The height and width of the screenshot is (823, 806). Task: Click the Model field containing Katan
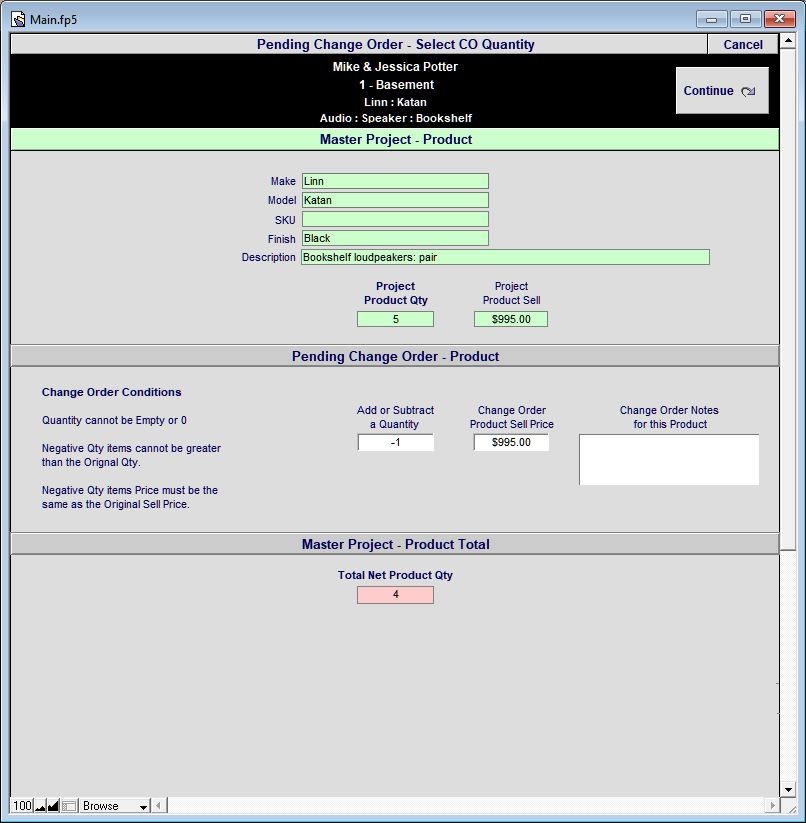click(x=395, y=200)
